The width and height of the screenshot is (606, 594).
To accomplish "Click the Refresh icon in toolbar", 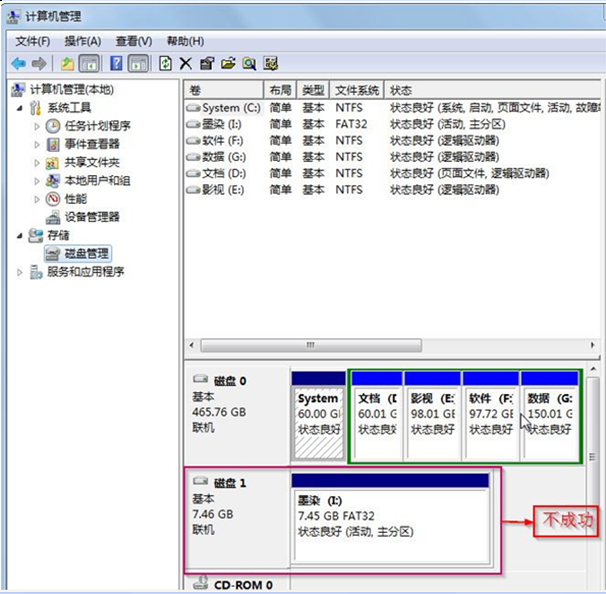I will tap(165, 63).
